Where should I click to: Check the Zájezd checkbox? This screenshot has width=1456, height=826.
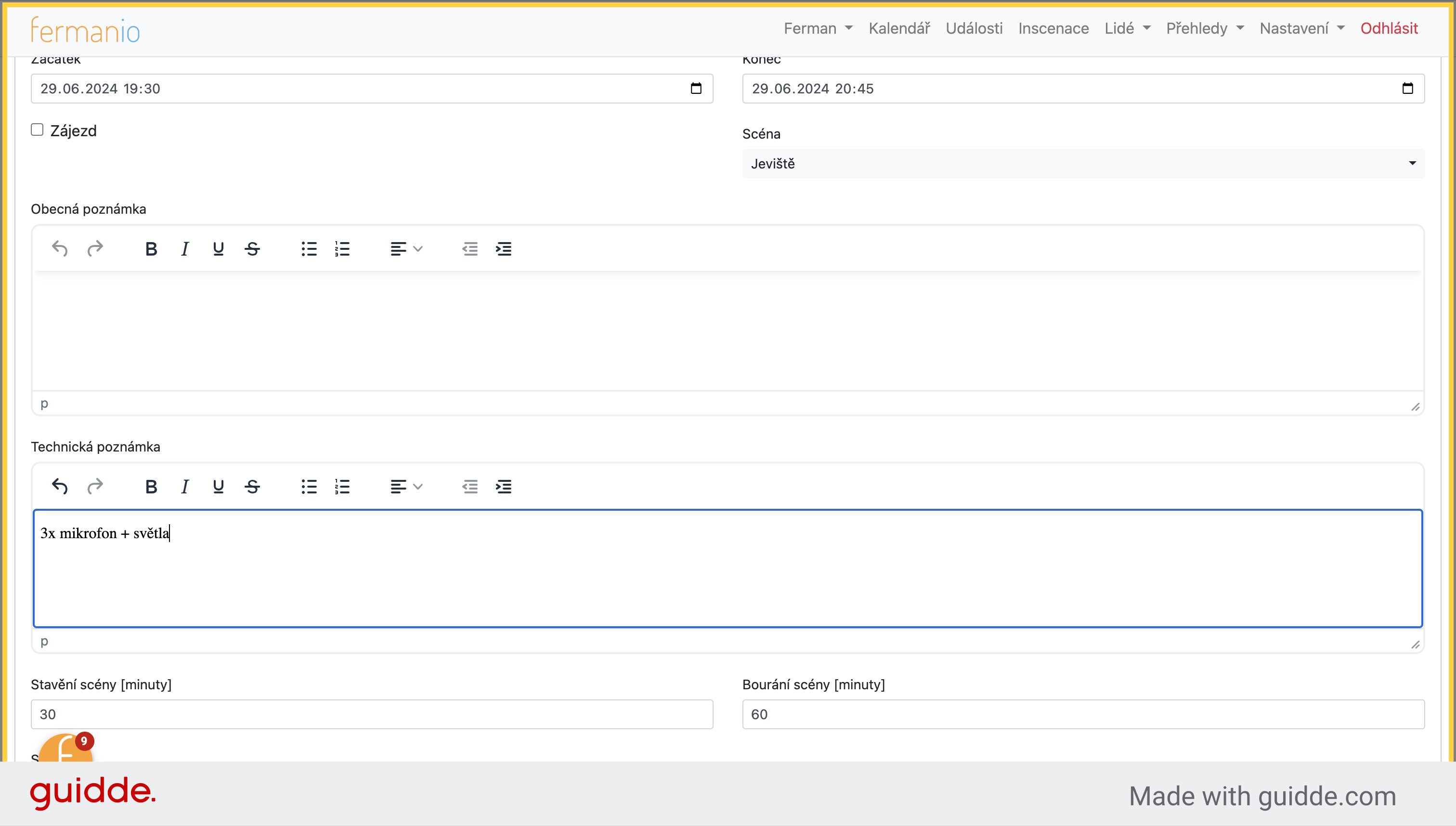[x=37, y=130]
